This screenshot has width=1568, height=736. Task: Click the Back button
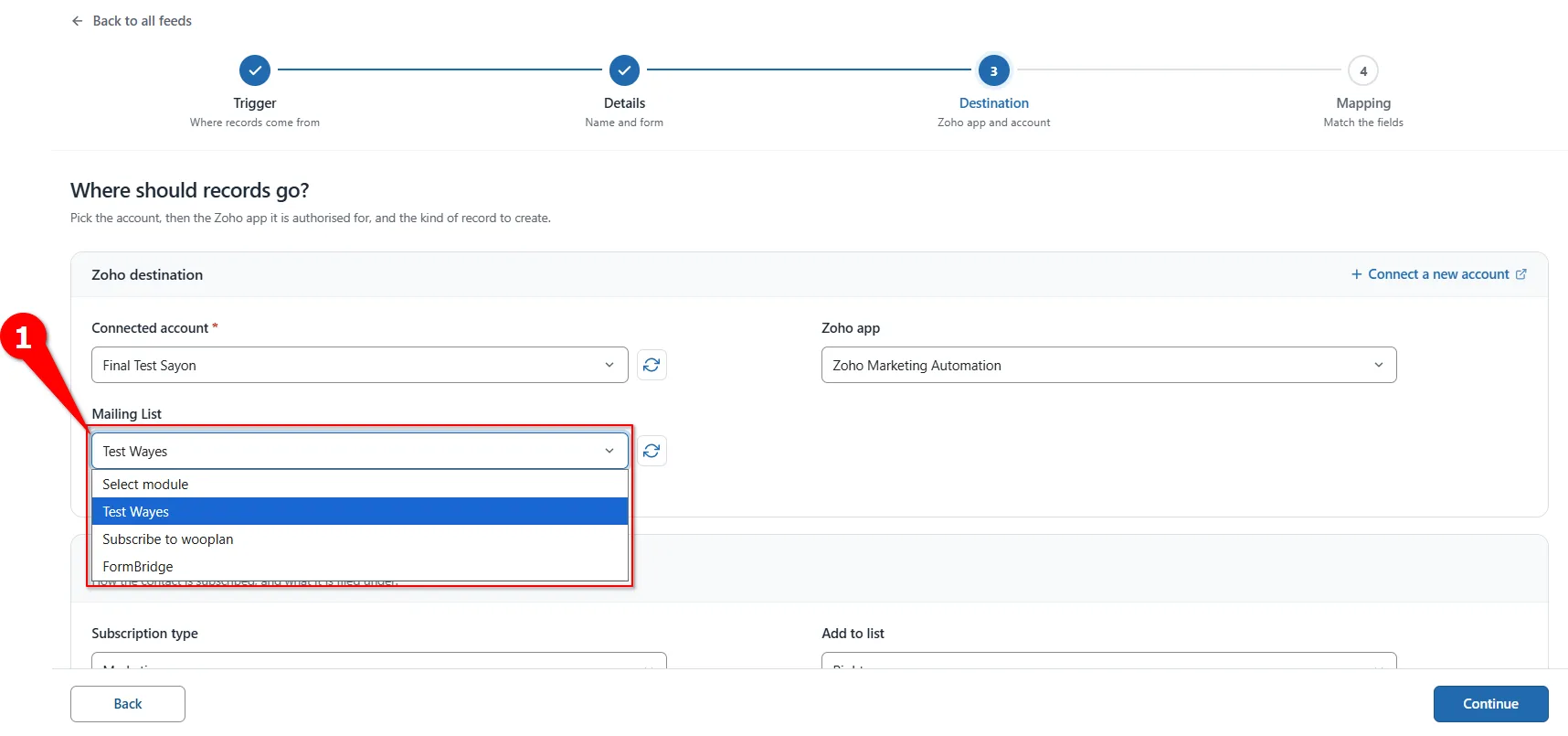click(x=128, y=704)
